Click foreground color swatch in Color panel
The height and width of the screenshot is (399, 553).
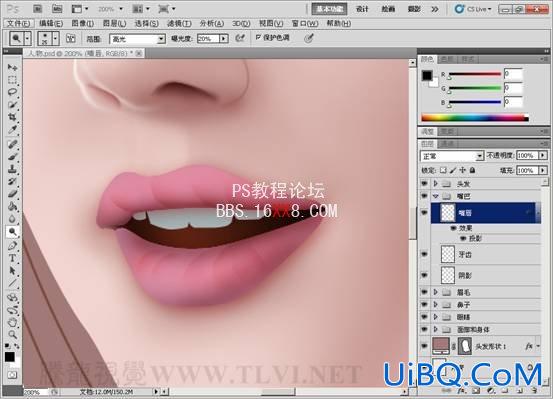(x=427, y=75)
